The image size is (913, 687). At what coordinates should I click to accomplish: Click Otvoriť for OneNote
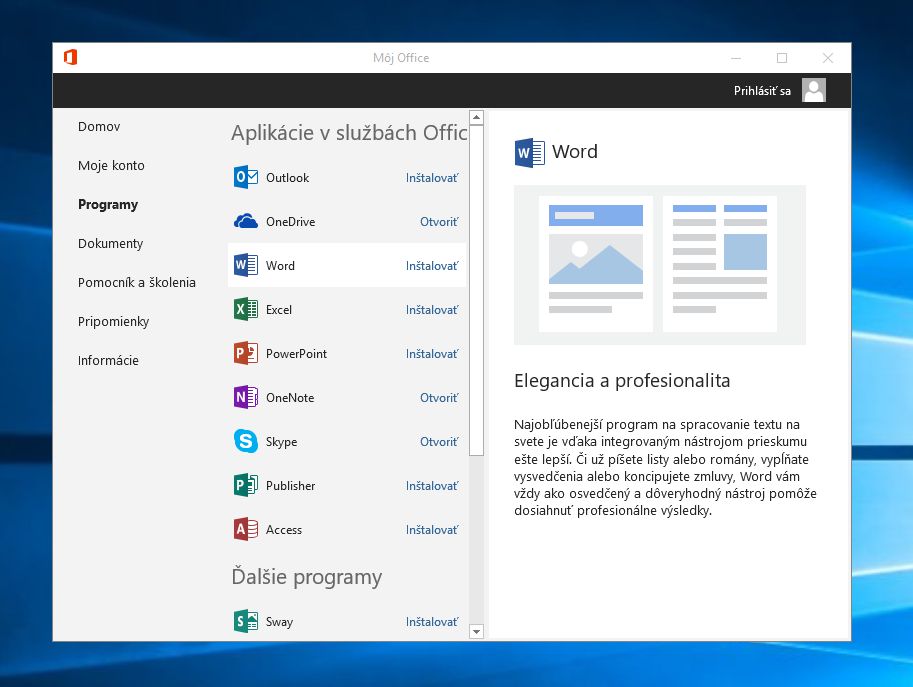pyautogui.click(x=439, y=398)
